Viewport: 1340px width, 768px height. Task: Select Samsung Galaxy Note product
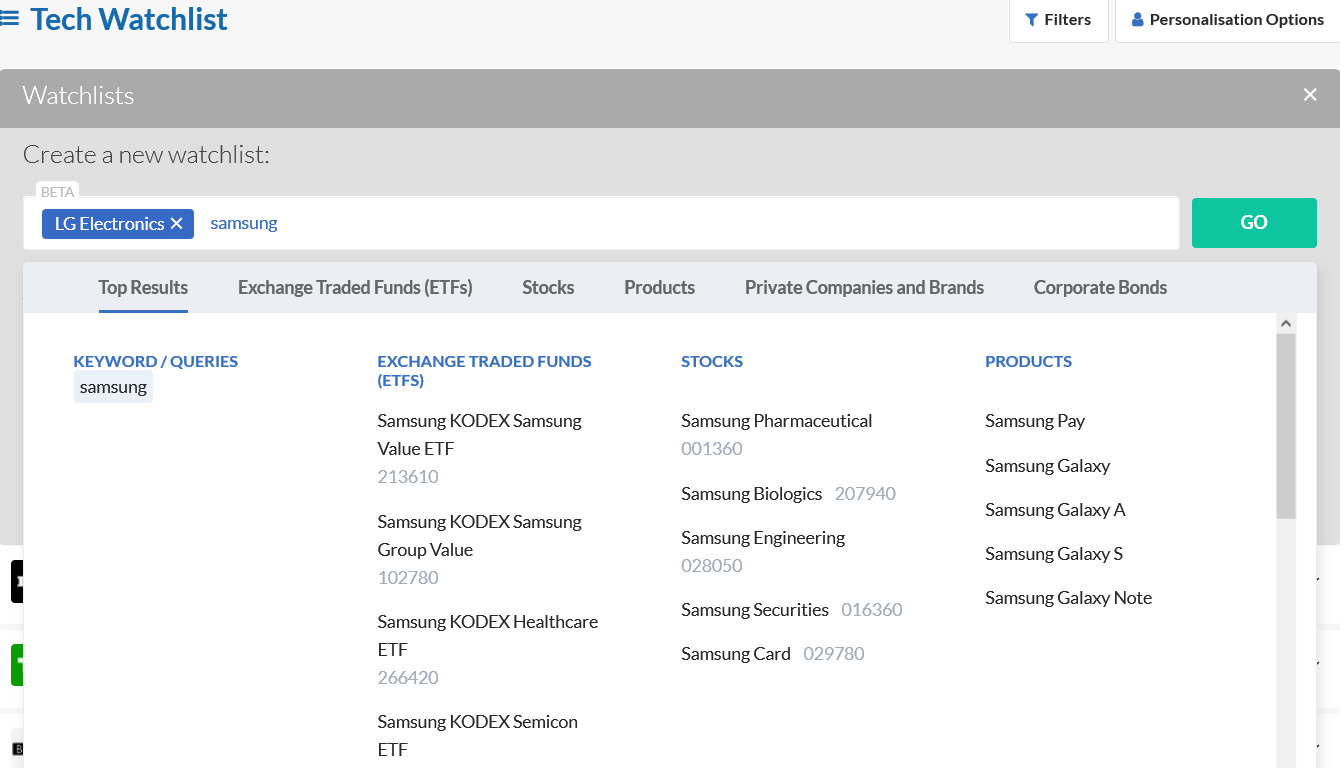coord(1068,598)
